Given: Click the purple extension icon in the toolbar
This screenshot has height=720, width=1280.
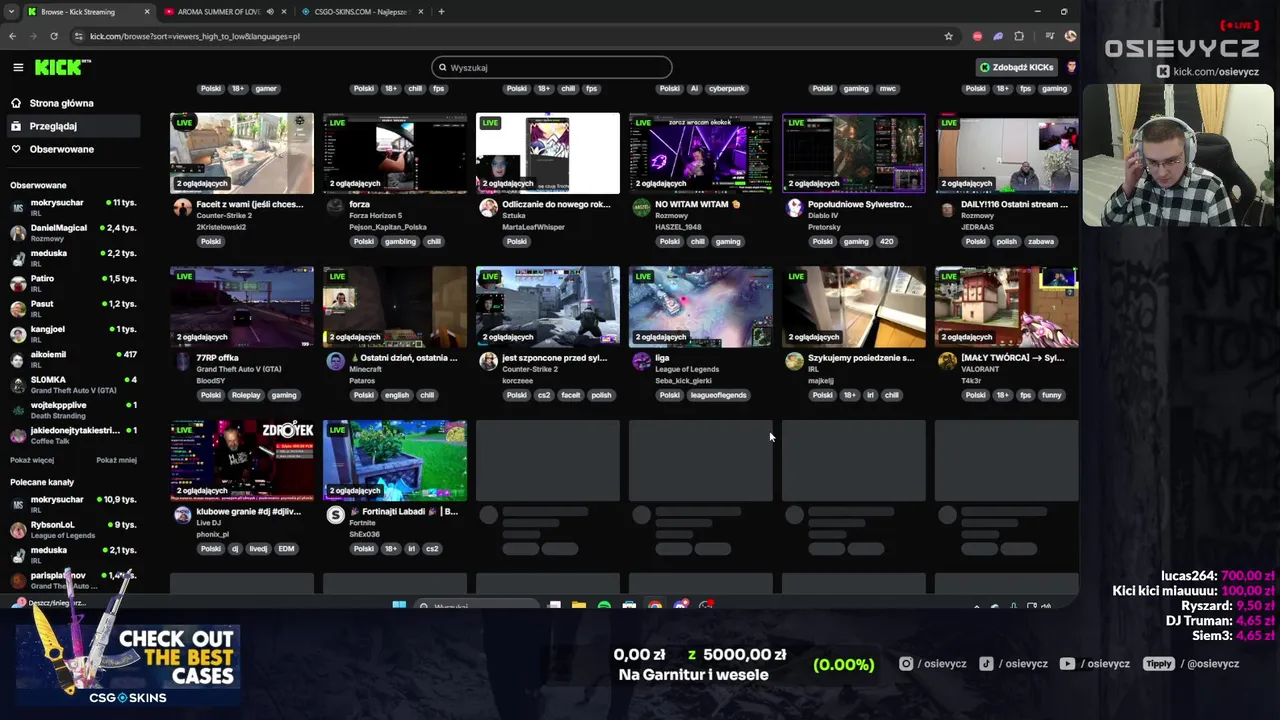Looking at the screenshot, I should coord(998,36).
